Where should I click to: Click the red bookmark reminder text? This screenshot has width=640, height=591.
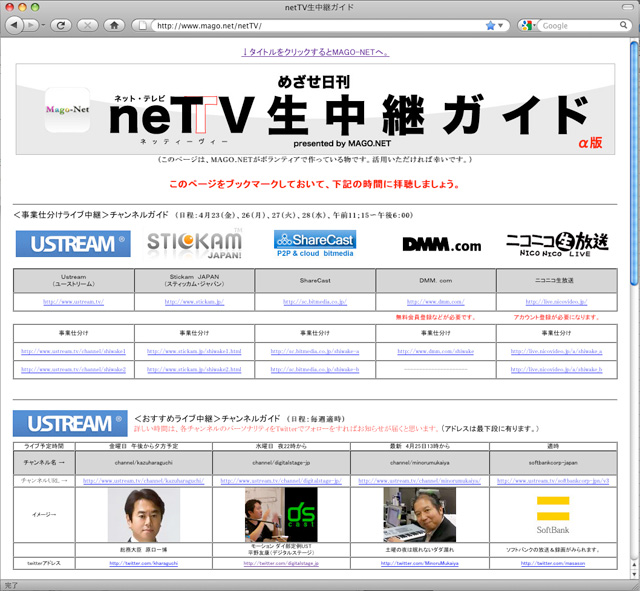coord(314,184)
